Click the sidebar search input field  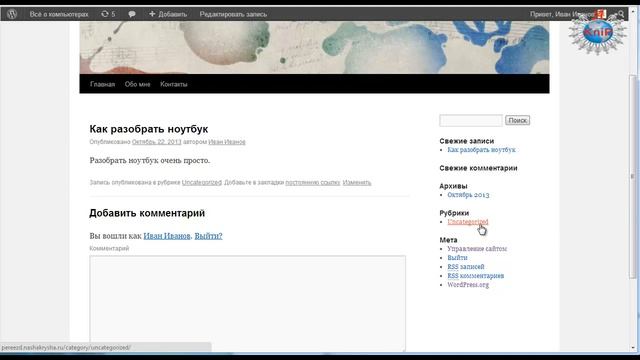point(471,120)
